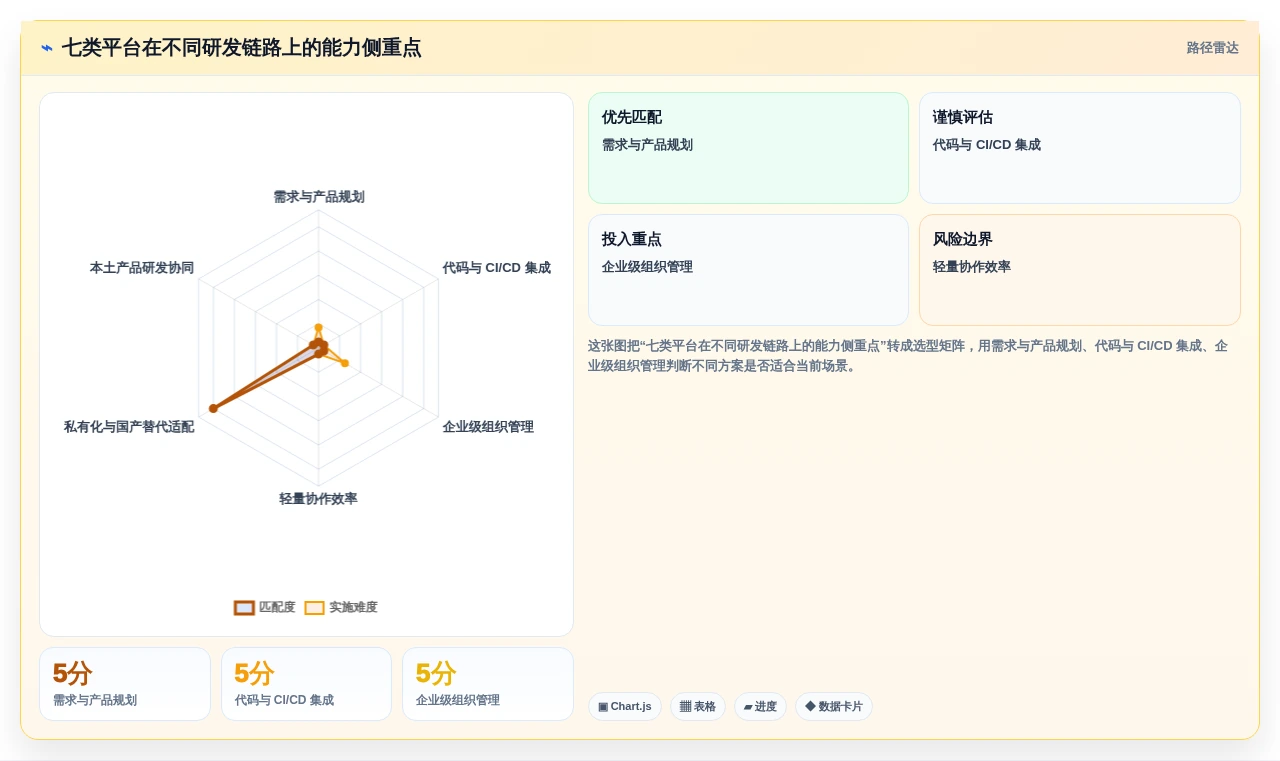The width and height of the screenshot is (1280, 761).
Task: Select the 表格 tag
Action: 698,706
